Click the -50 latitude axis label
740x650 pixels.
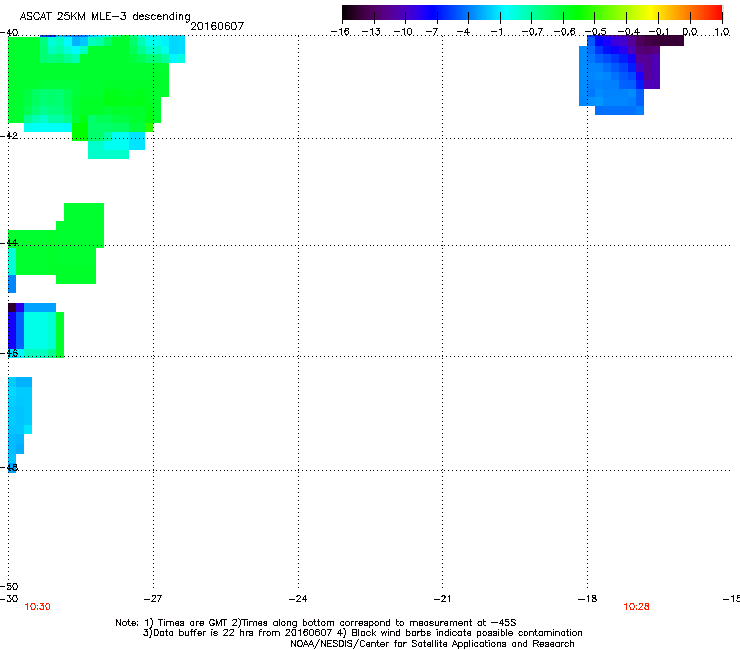pyautogui.click(x=9, y=587)
